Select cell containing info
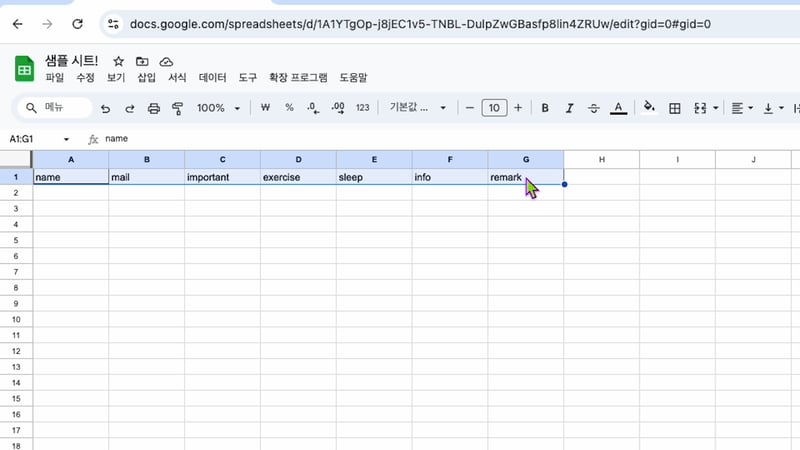The height and width of the screenshot is (450, 800). [450, 177]
